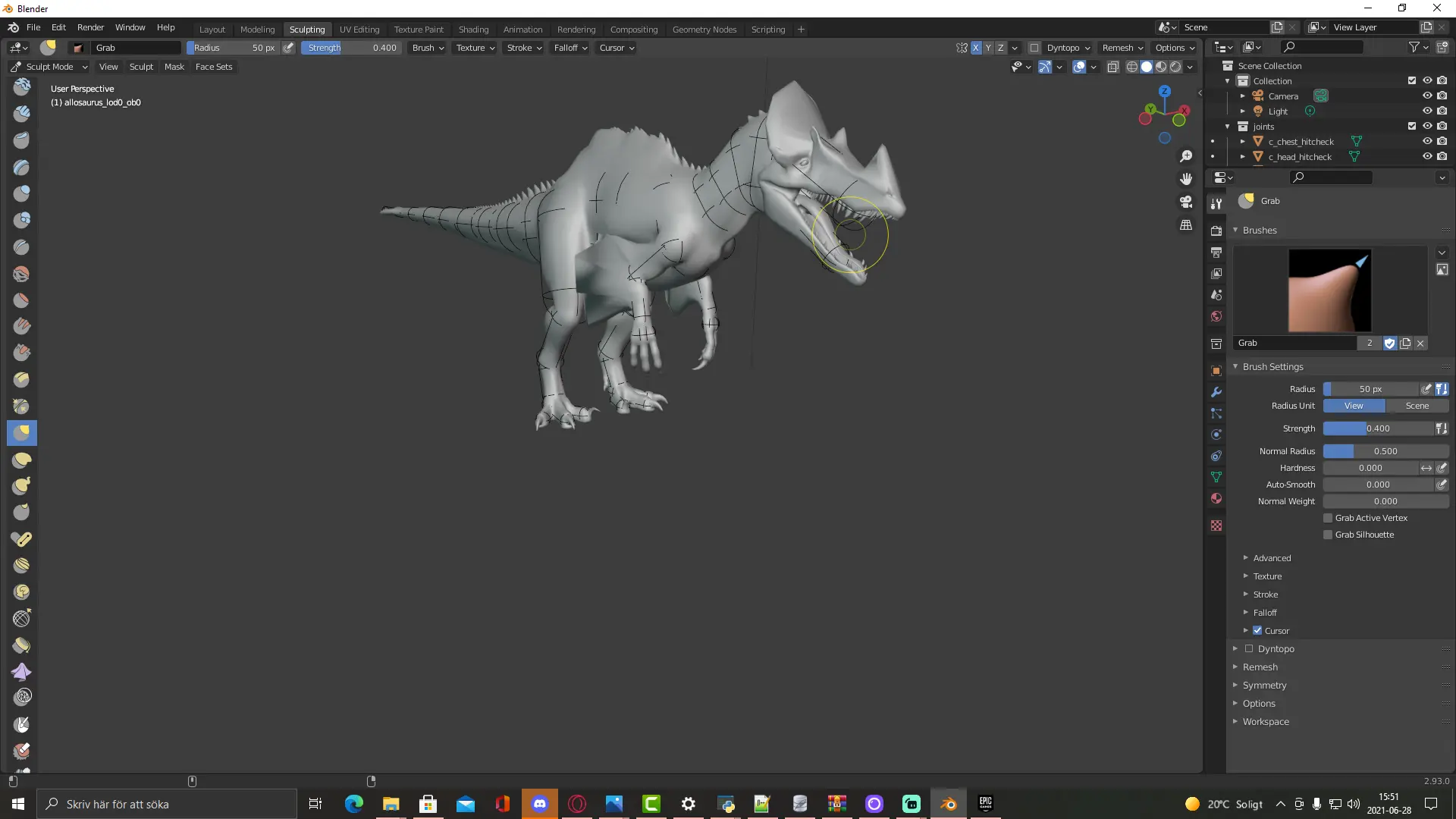
Task: Select the Pose brush tool
Action: [x=21, y=538]
